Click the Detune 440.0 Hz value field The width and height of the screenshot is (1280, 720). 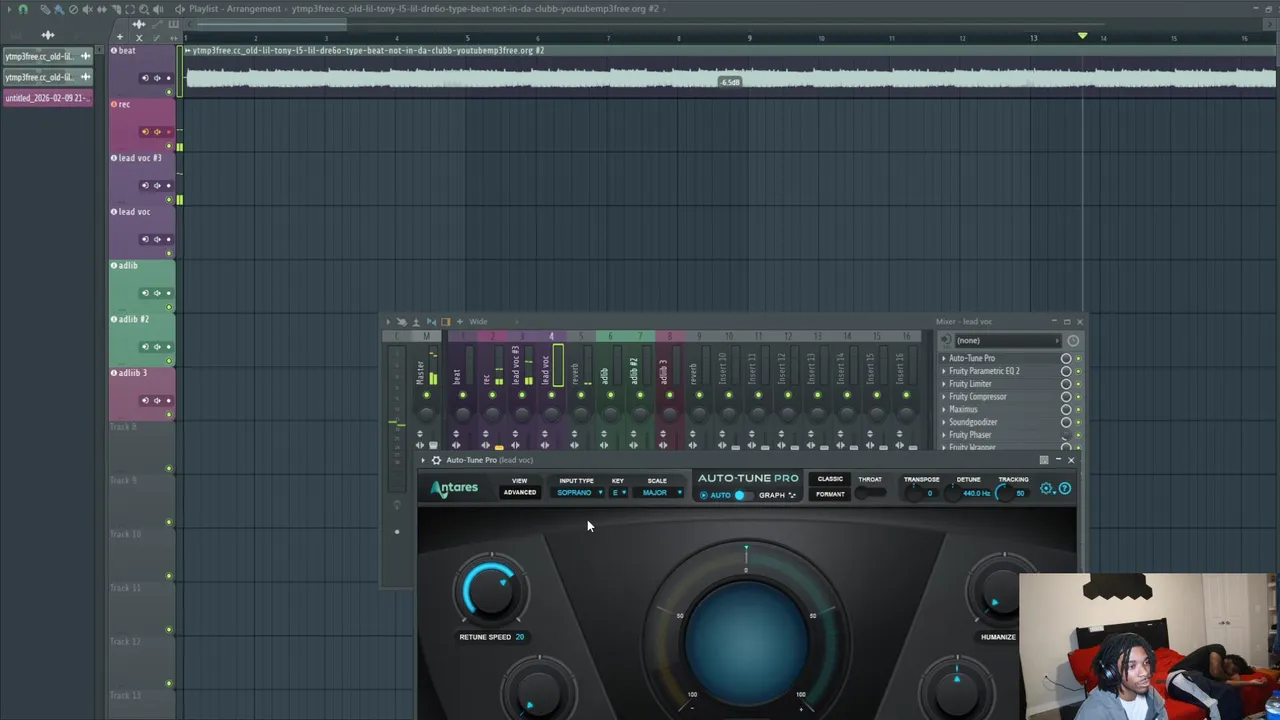976,493
